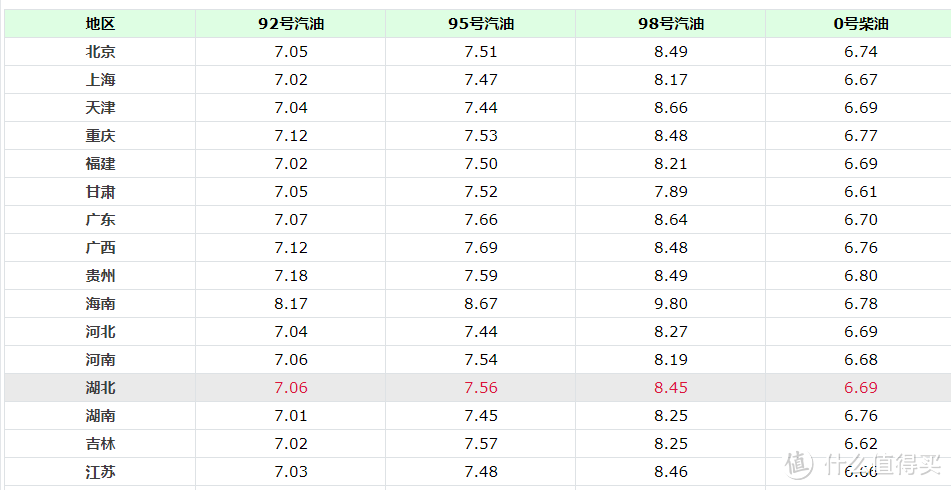Click 福建 95号汽油 price 7.50

click(481, 164)
